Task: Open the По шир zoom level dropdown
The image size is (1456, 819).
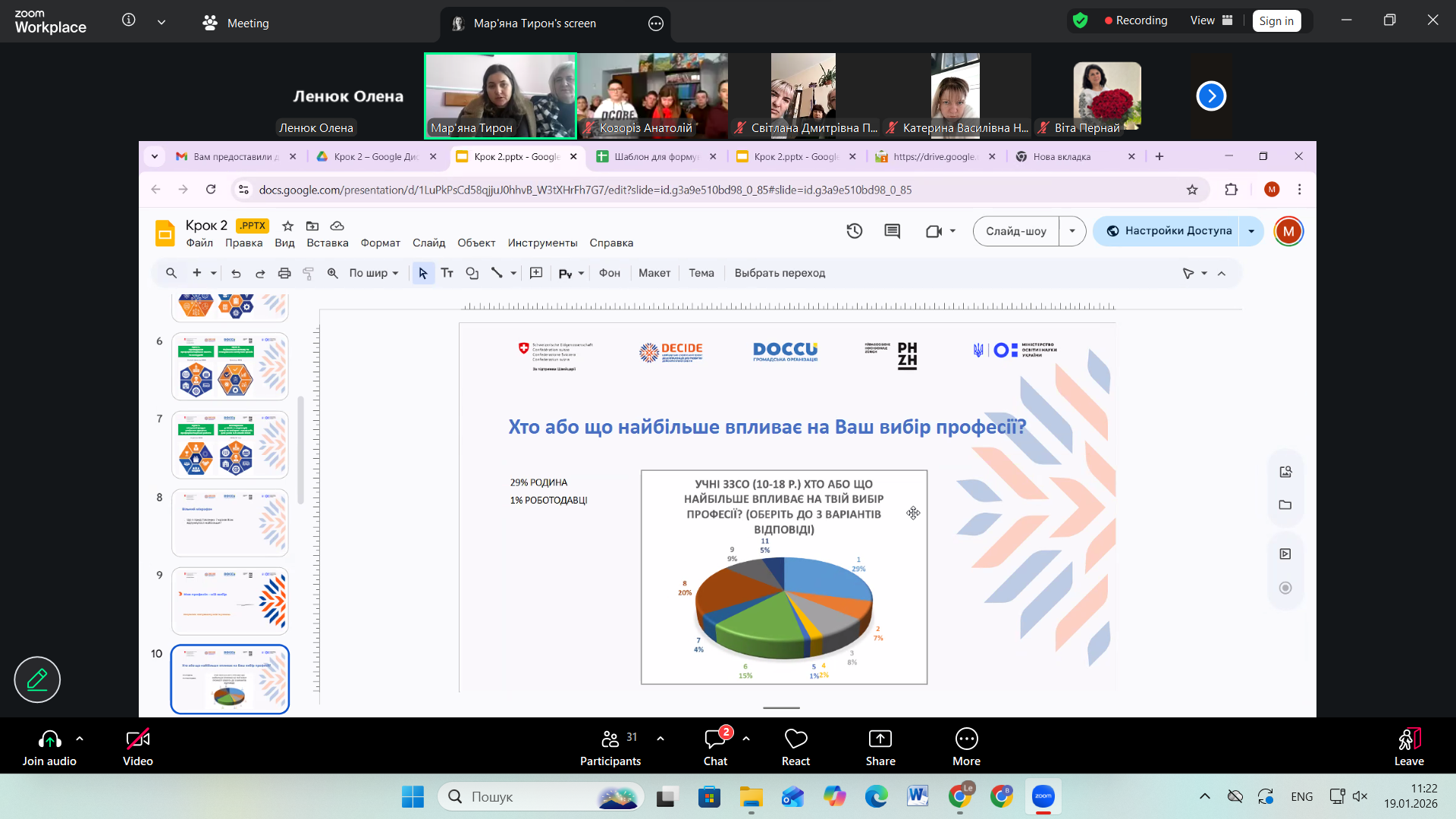Action: point(373,273)
